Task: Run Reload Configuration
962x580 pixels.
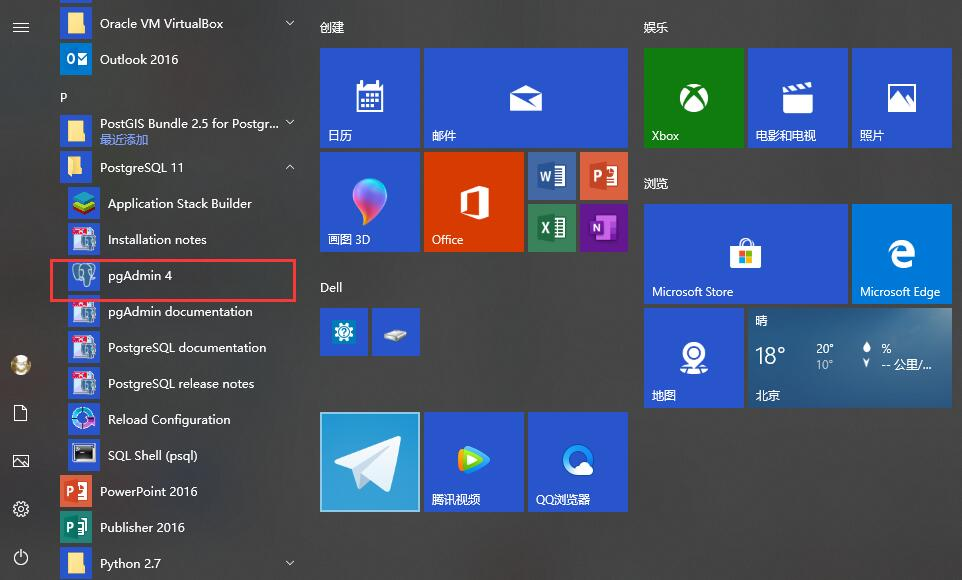Action: [x=182, y=420]
